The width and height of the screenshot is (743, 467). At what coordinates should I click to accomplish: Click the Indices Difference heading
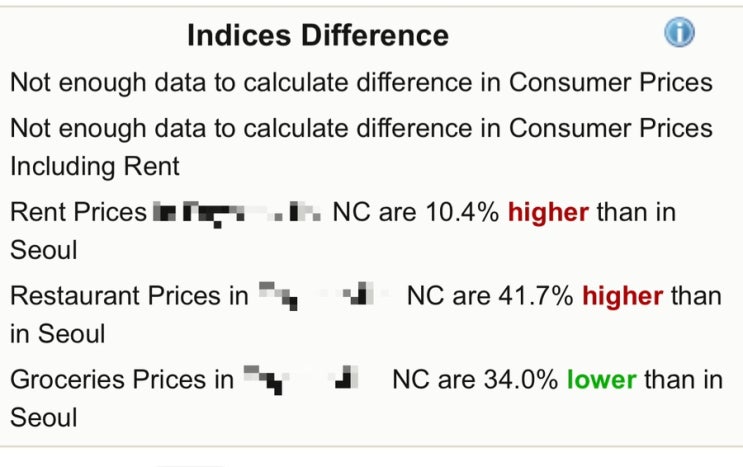318,36
